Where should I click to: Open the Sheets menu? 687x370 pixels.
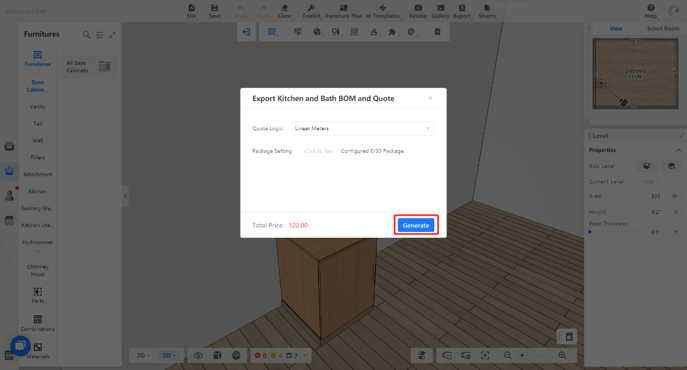pos(487,11)
